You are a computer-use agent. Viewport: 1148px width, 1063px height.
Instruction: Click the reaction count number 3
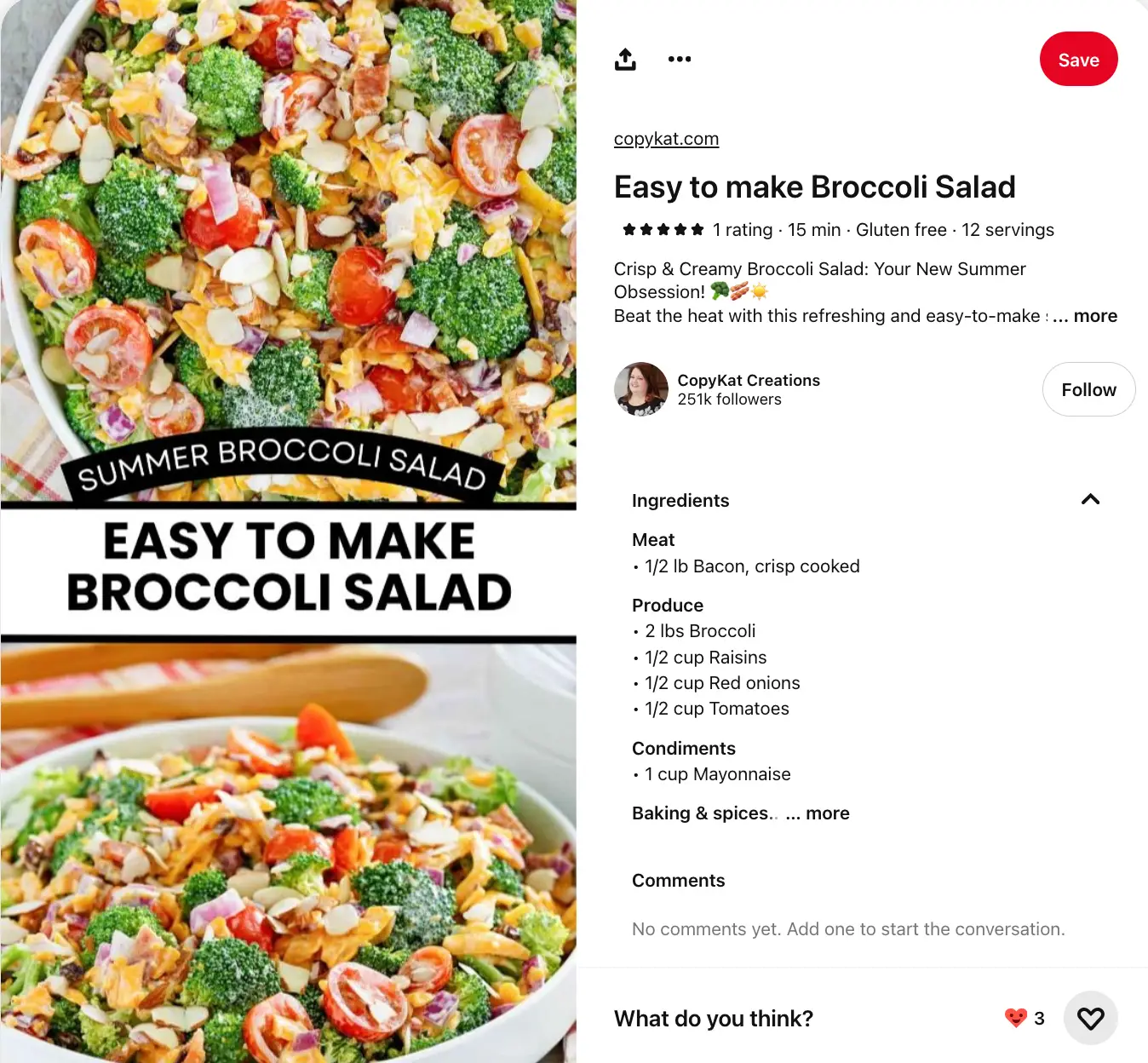(1039, 1019)
